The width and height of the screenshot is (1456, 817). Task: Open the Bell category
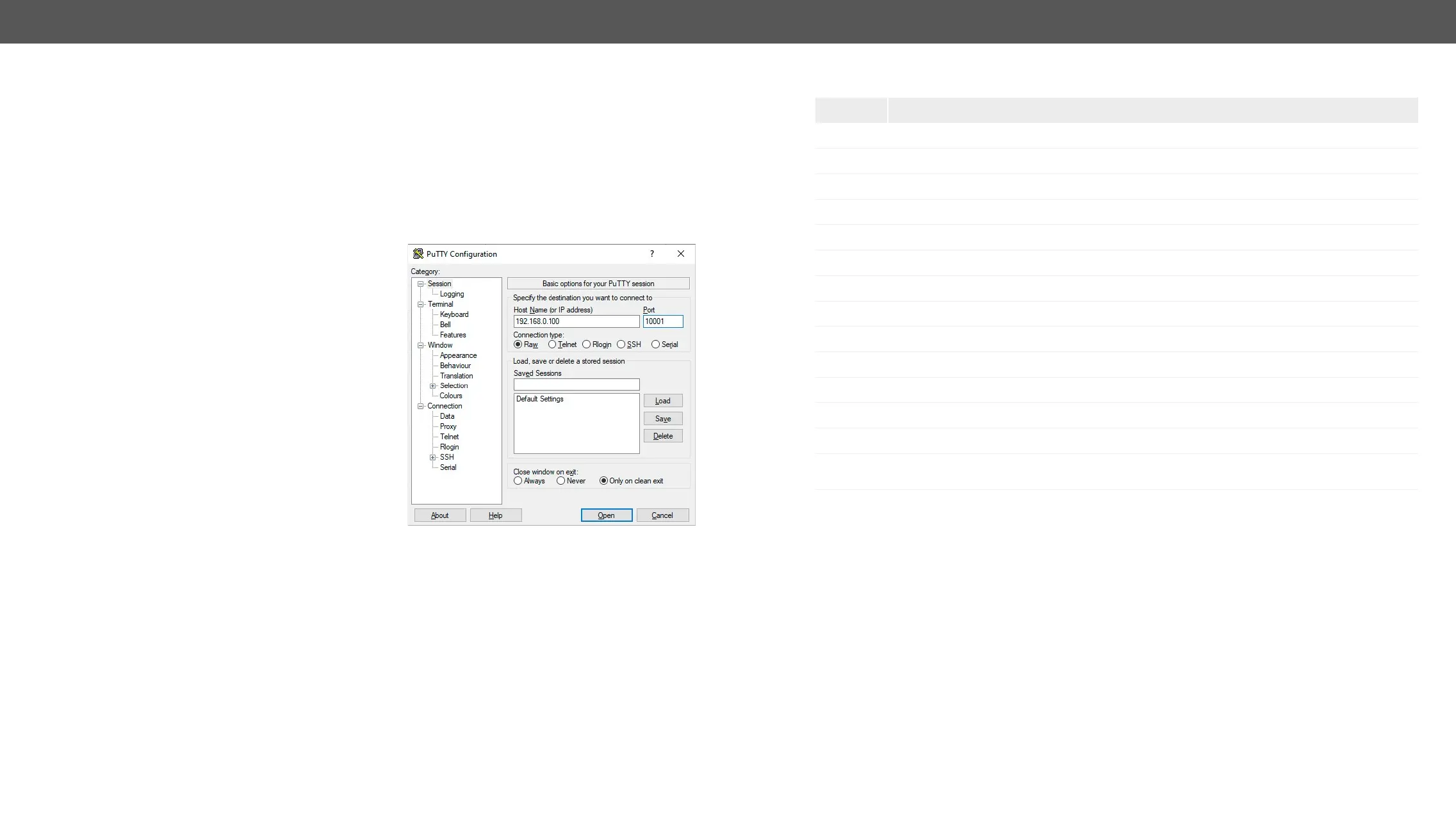point(445,325)
